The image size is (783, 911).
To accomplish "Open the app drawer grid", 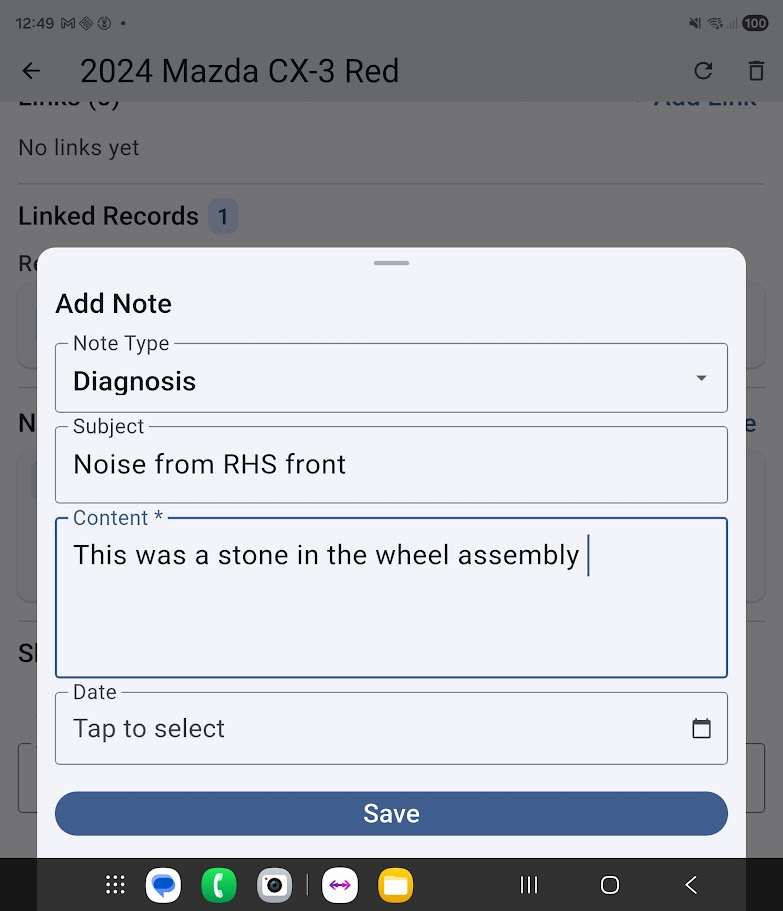I will click(x=114, y=884).
